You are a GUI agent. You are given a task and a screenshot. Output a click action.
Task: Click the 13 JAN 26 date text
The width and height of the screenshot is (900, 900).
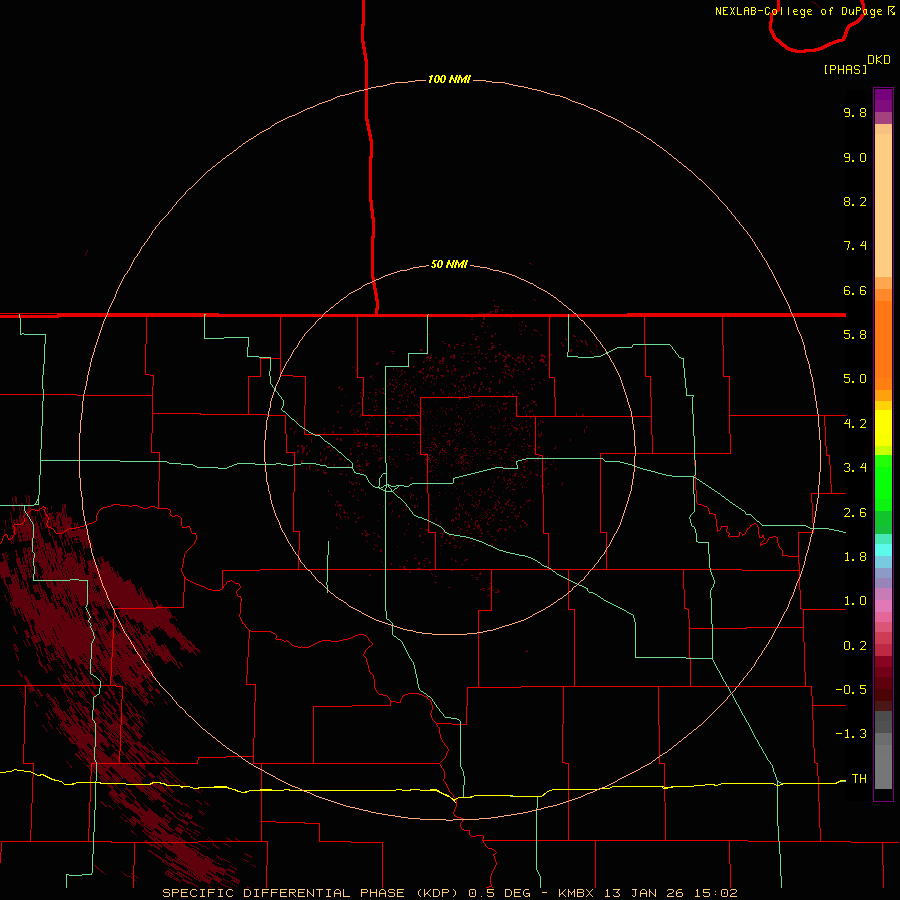[x=643, y=893]
